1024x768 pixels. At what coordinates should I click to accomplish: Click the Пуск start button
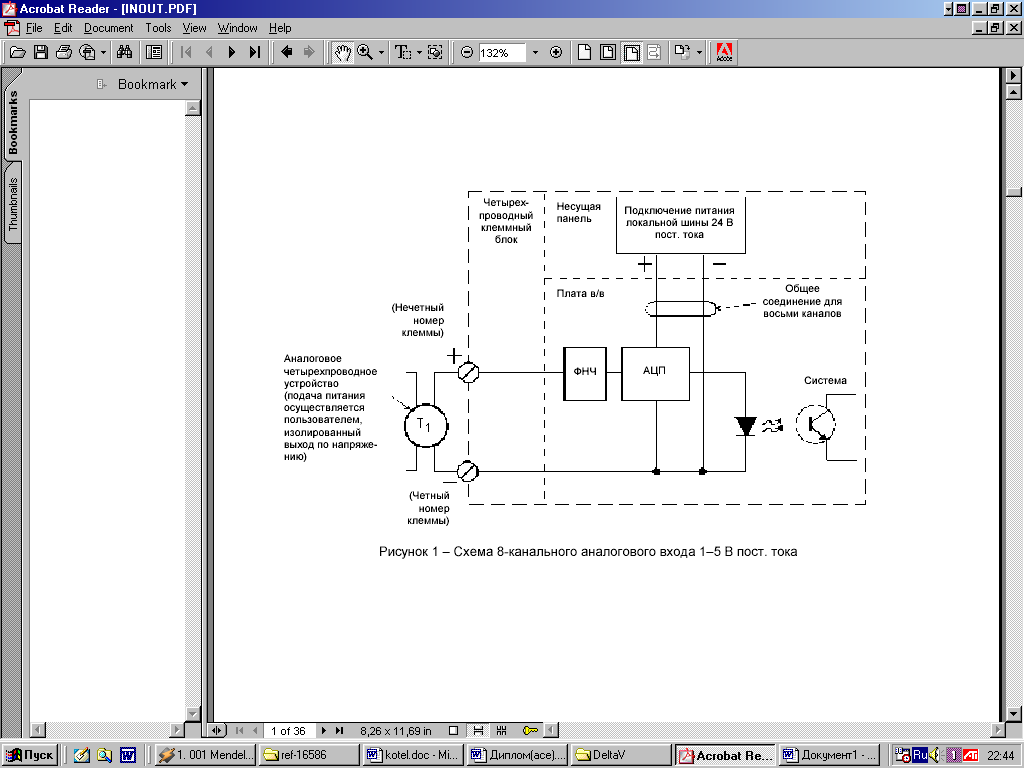click(x=31, y=755)
